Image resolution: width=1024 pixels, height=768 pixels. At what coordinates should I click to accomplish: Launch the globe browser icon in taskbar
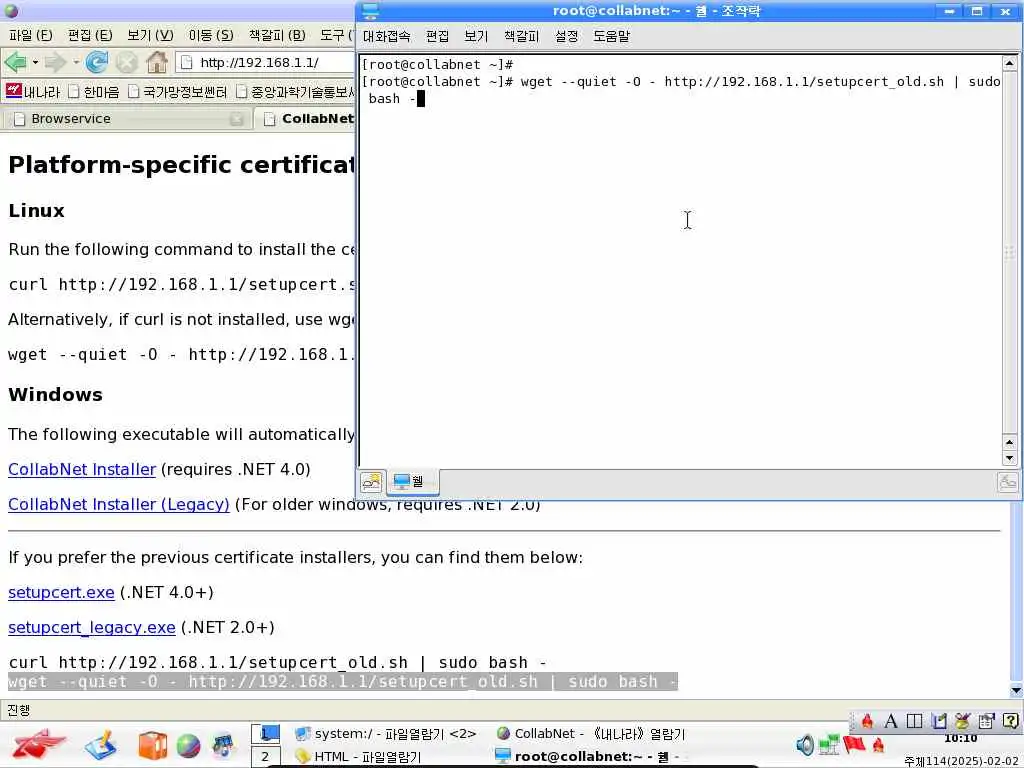click(188, 746)
